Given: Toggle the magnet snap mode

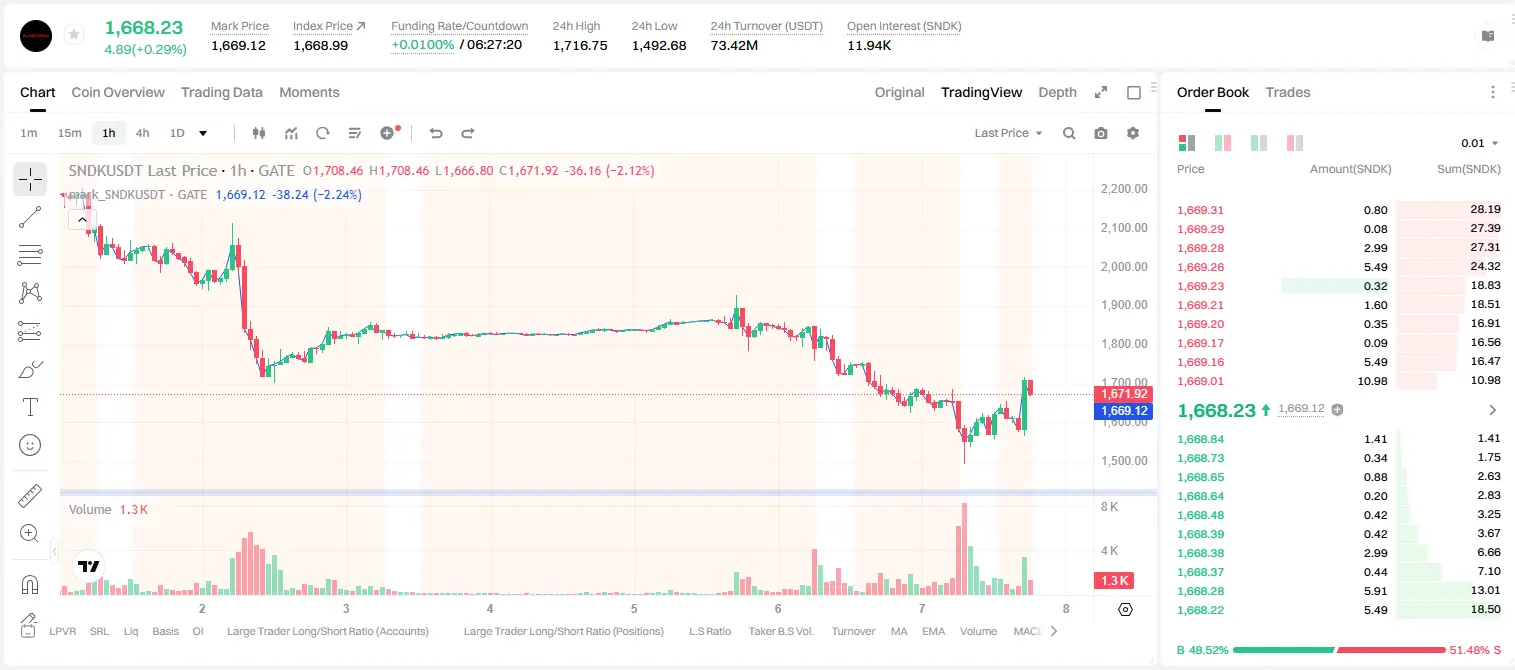Looking at the screenshot, I should point(30,585).
